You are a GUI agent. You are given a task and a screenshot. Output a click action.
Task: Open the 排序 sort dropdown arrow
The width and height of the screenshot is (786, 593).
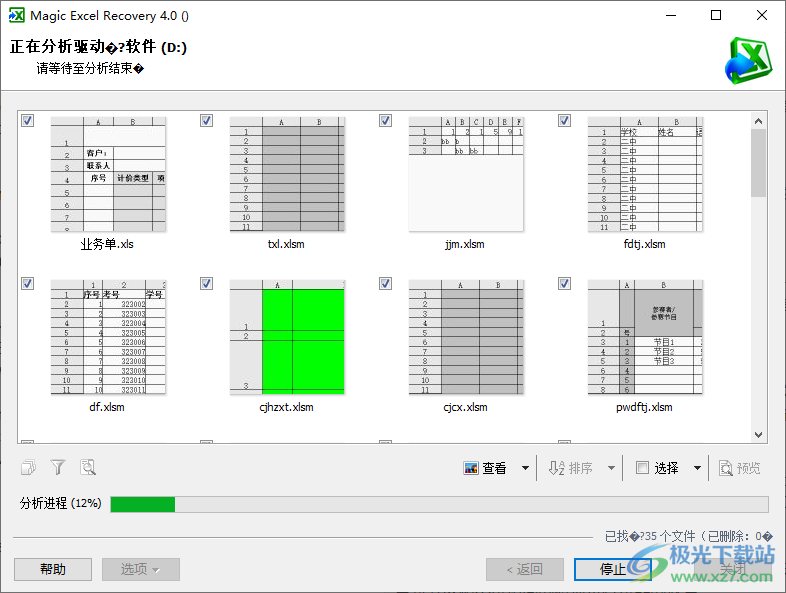(x=611, y=468)
